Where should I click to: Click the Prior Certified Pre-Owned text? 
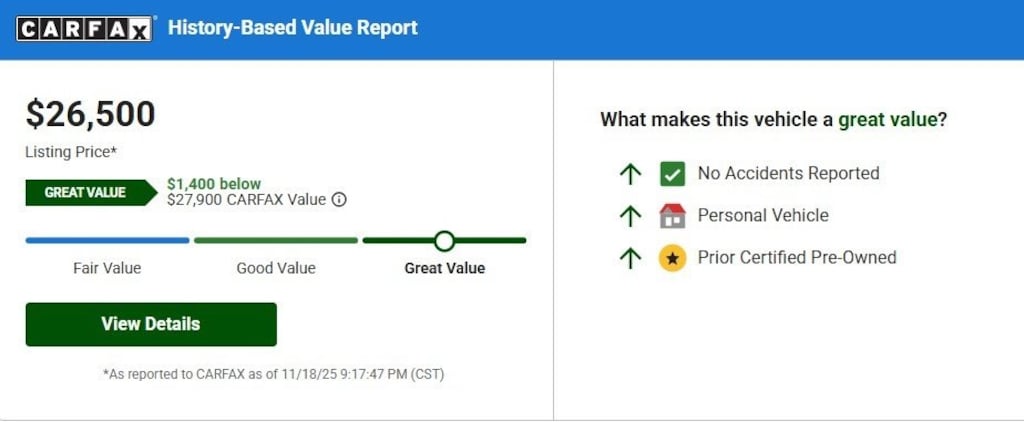pos(797,258)
